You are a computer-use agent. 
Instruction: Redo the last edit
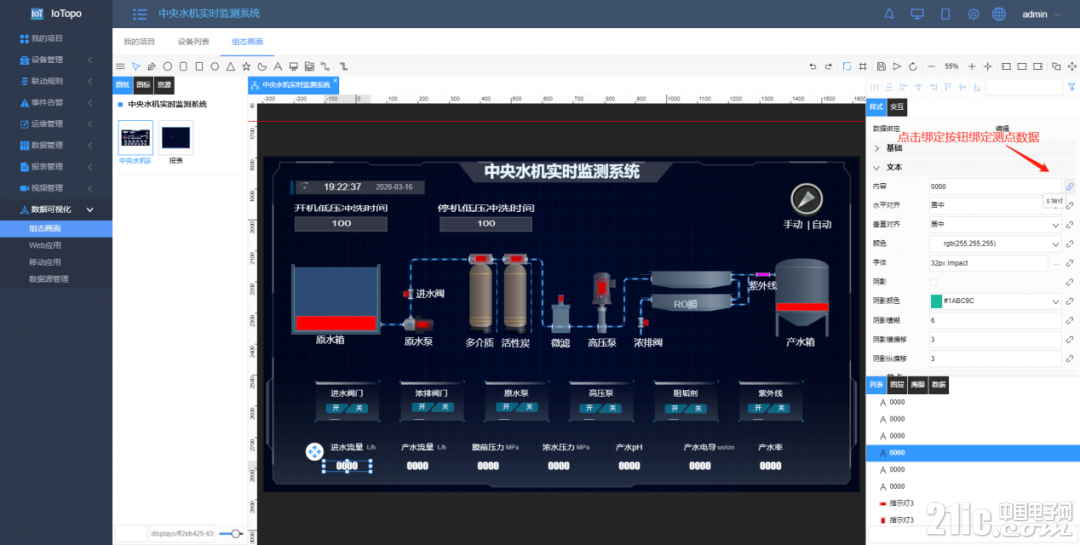tap(829, 66)
